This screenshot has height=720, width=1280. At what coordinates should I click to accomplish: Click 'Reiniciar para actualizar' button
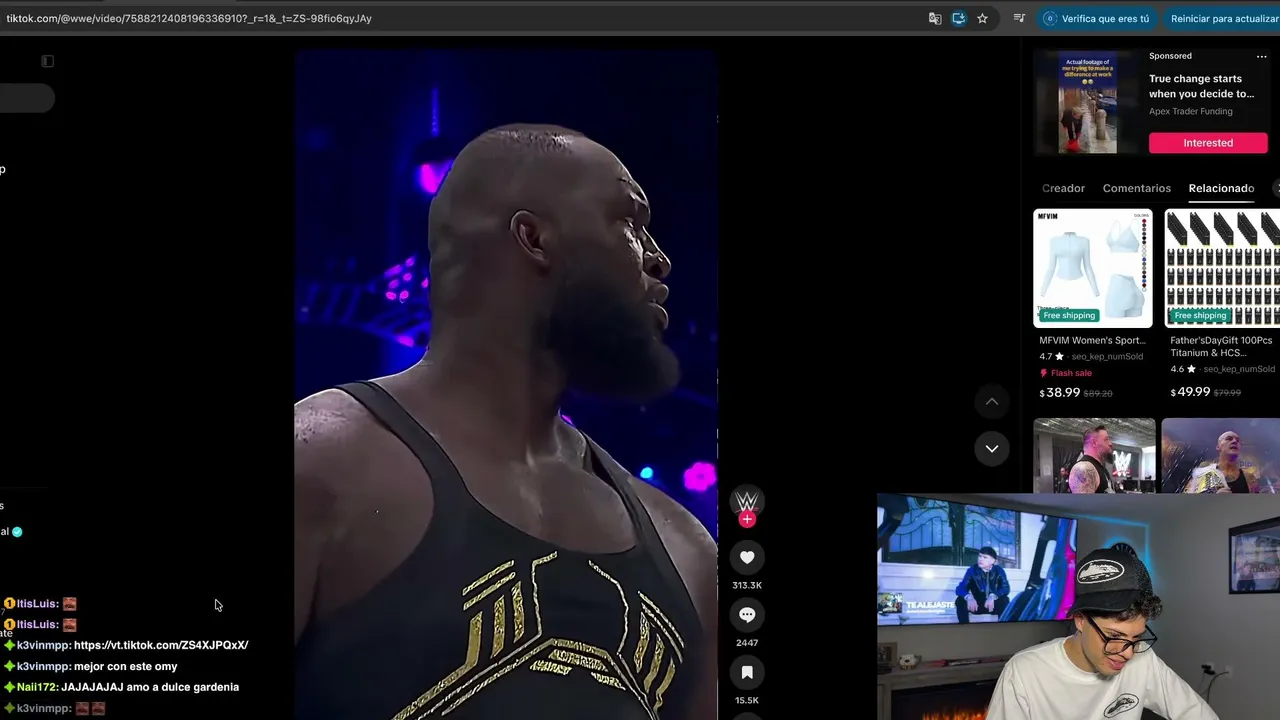(1222, 18)
